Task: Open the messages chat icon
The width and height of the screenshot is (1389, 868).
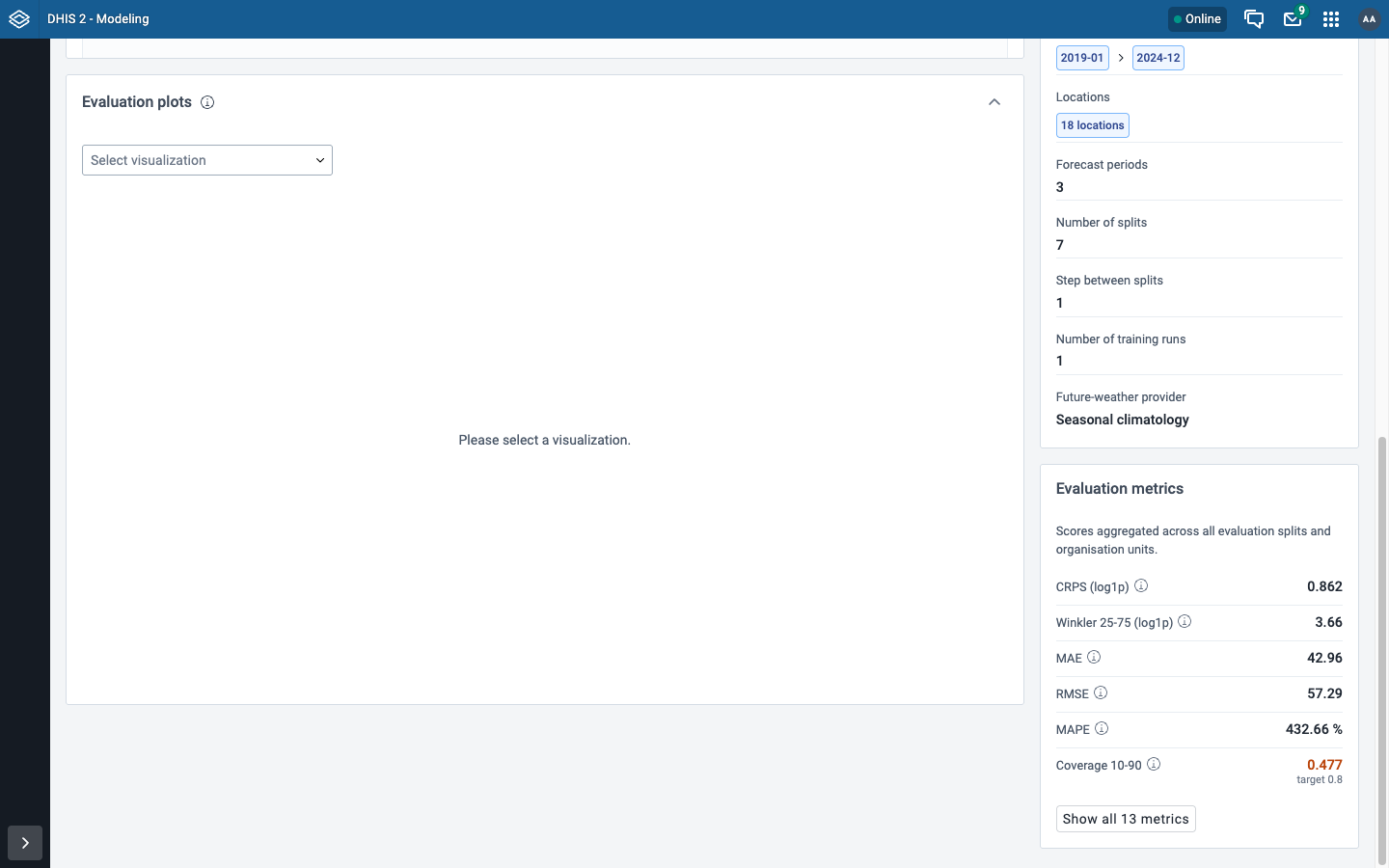Action: tap(1254, 19)
